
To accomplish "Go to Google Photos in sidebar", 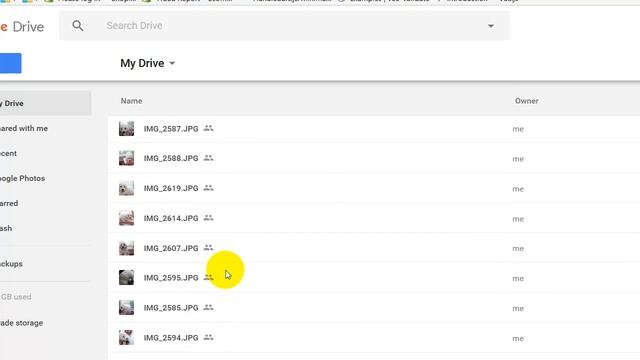I will pos(22,178).
